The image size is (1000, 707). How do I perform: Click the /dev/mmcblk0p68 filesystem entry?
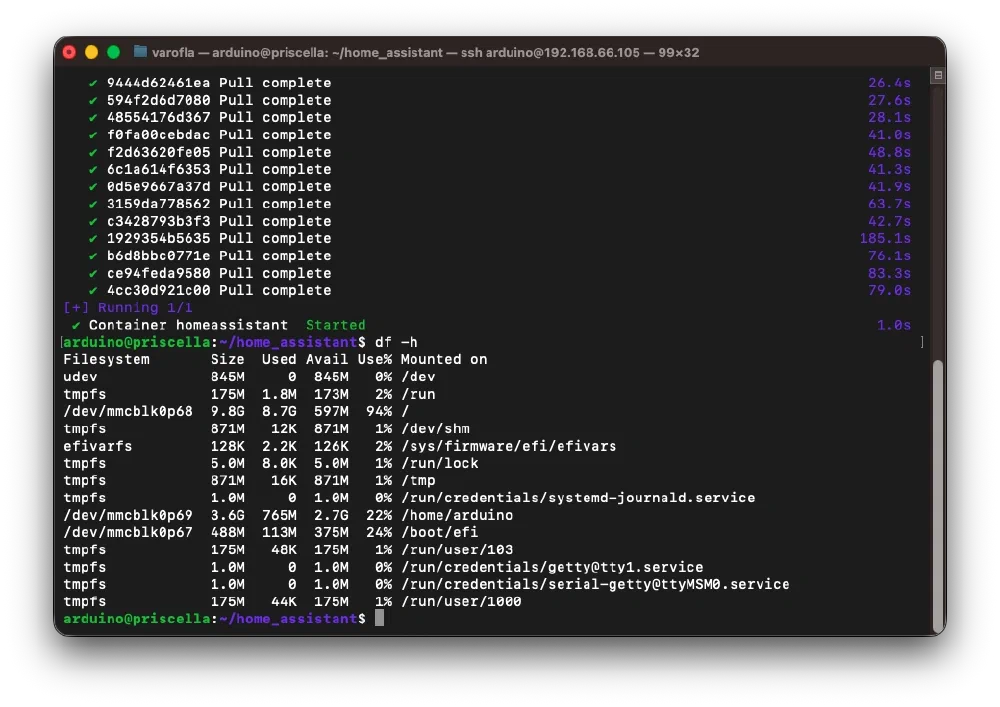[x=128, y=411]
